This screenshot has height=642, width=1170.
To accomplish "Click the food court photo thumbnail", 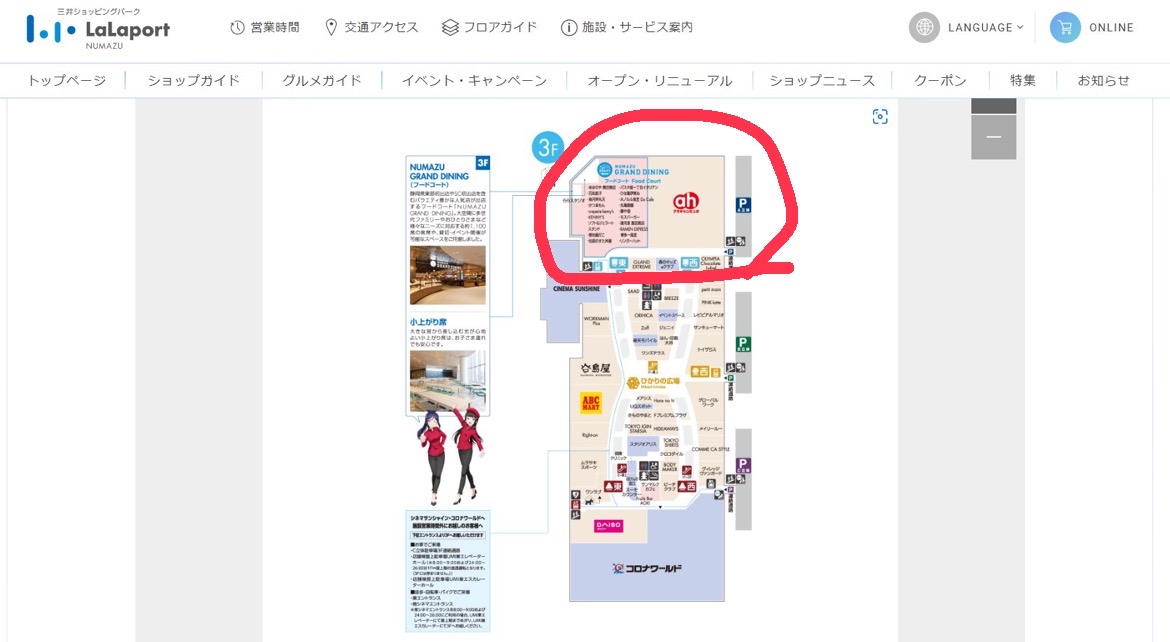I will (x=448, y=275).
